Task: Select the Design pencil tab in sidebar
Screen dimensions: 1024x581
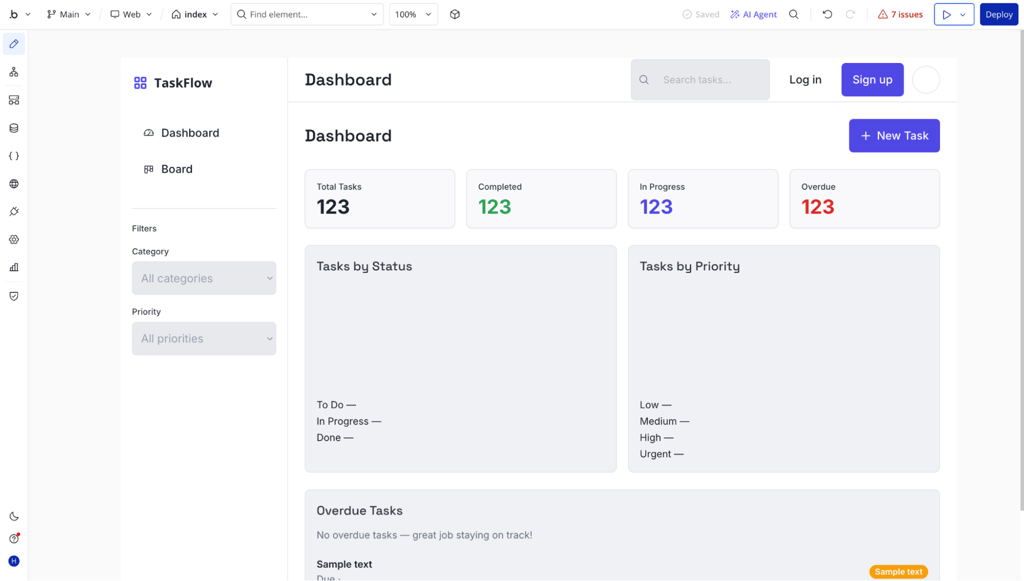Action: [x=14, y=44]
